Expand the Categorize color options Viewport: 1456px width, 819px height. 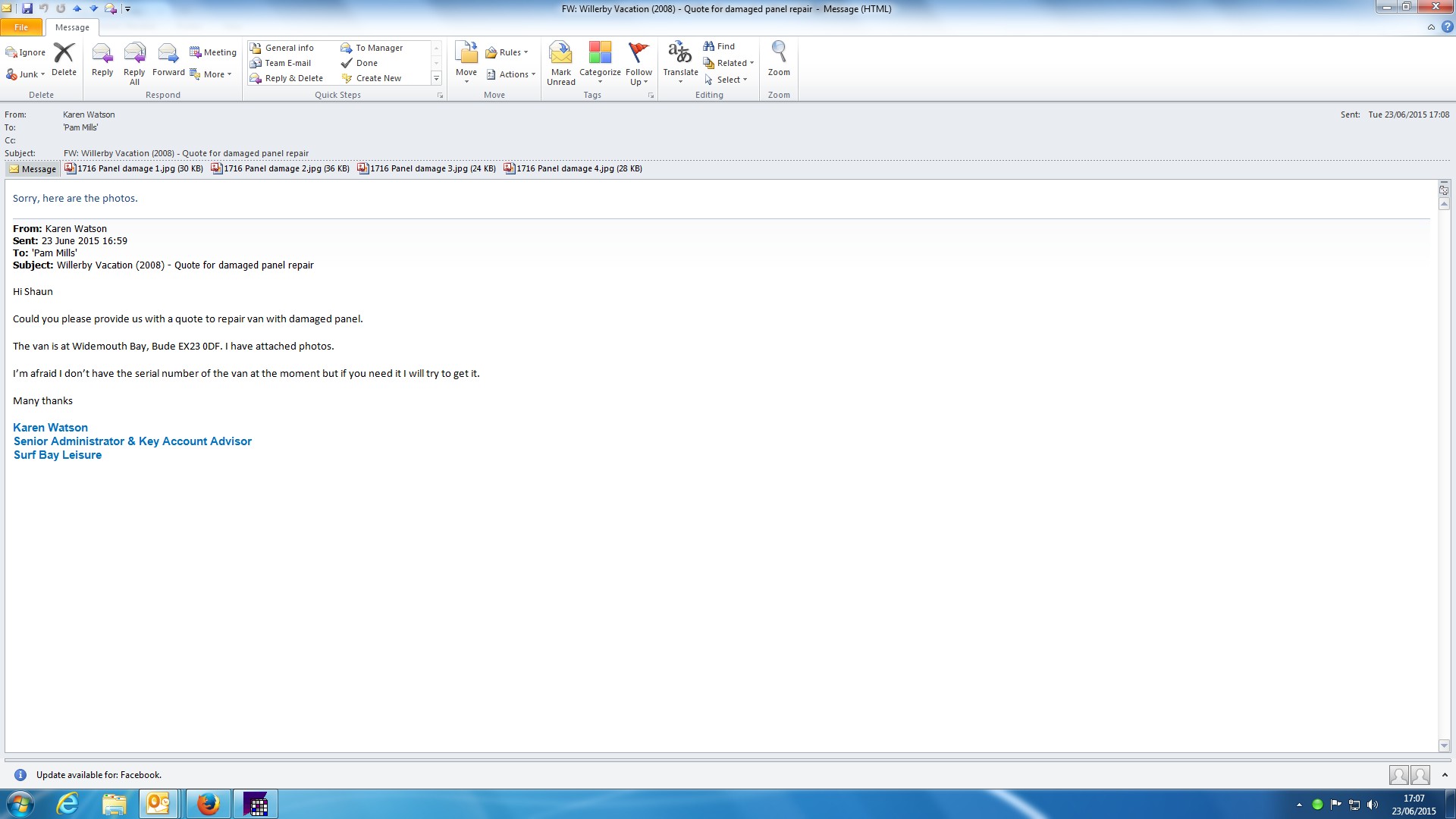(x=600, y=81)
